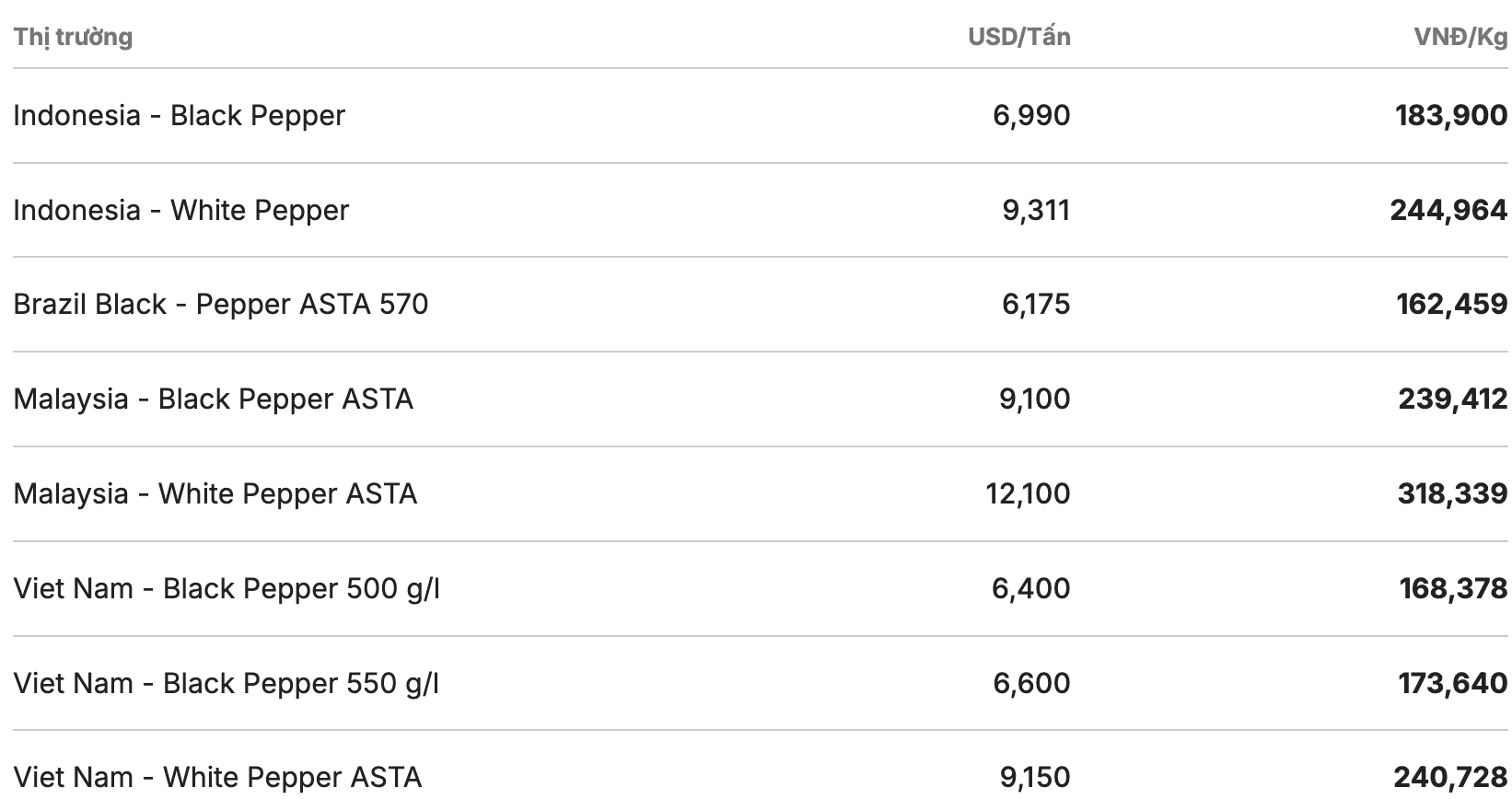Click the 239,412 VNĐ price value
This screenshot has width=1512, height=799.
[x=1452, y=399]
